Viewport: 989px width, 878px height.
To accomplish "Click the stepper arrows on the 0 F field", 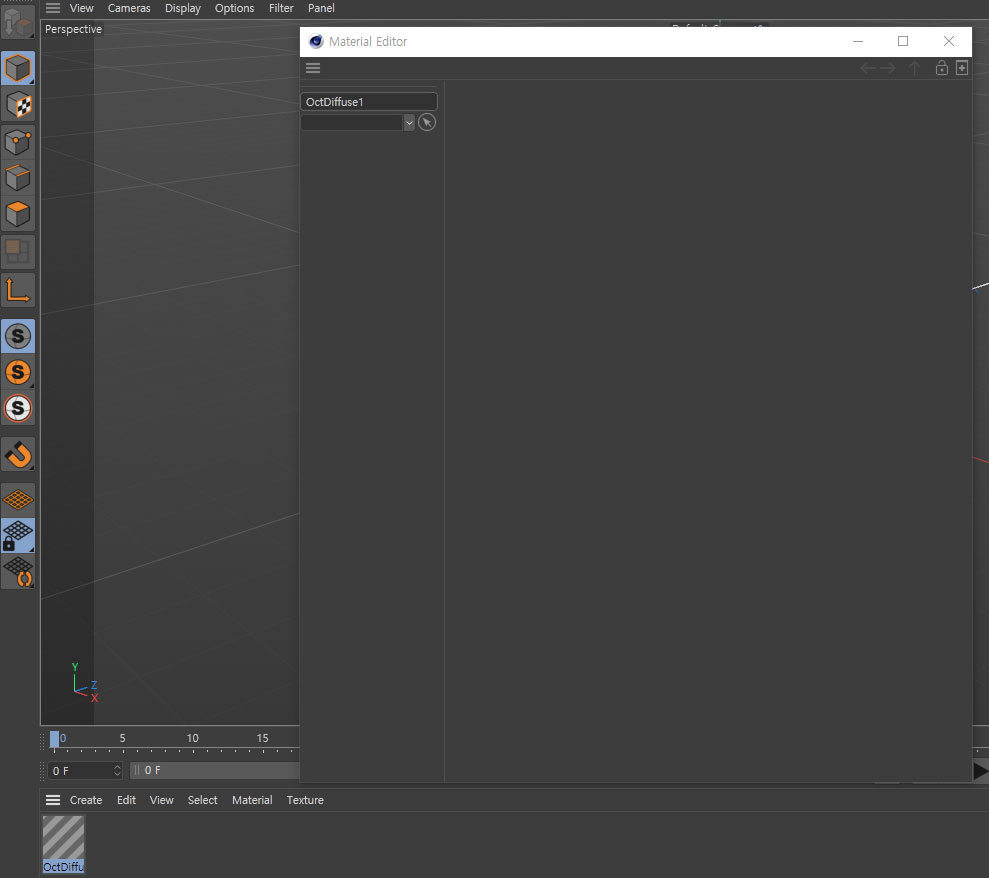I will [117, 771].
